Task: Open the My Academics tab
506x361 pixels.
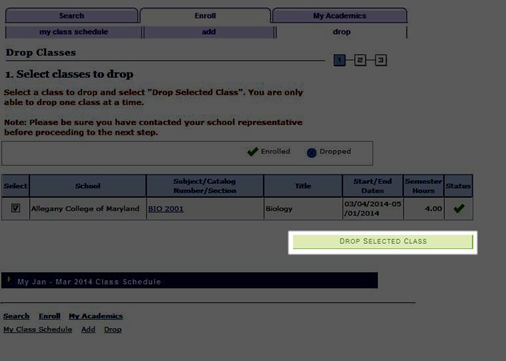Action: click(339, 16)
